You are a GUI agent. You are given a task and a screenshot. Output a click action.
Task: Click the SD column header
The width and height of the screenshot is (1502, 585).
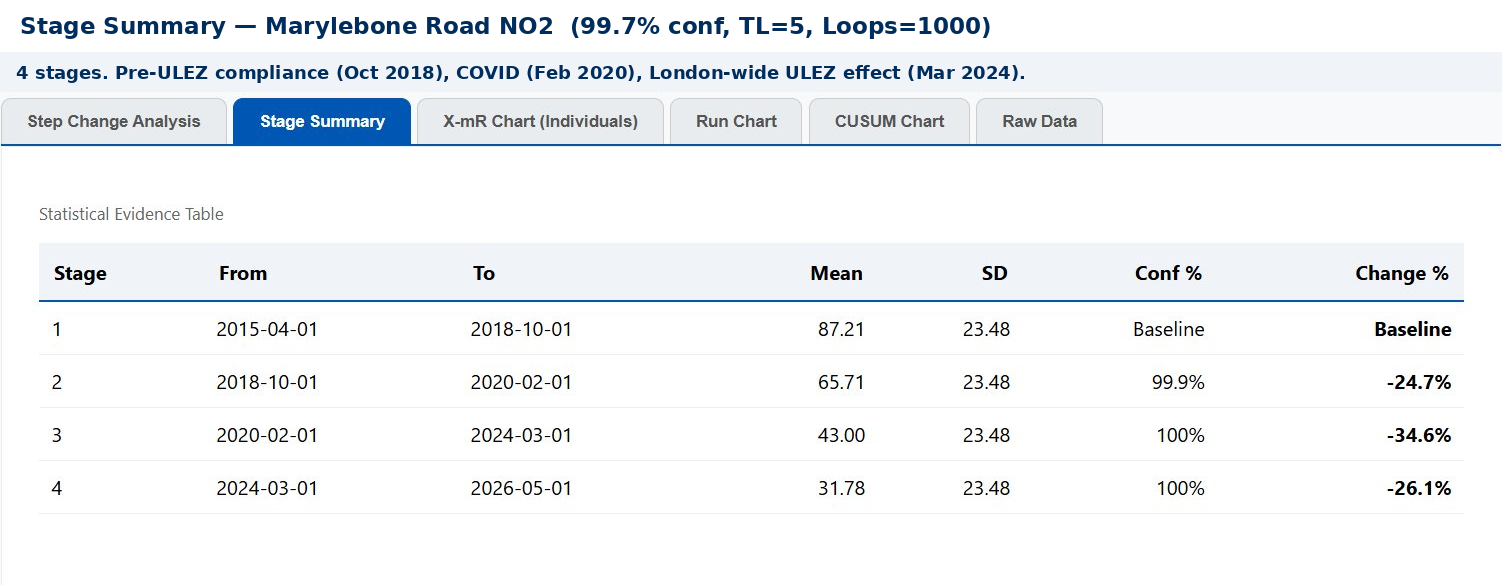(994, 273)
